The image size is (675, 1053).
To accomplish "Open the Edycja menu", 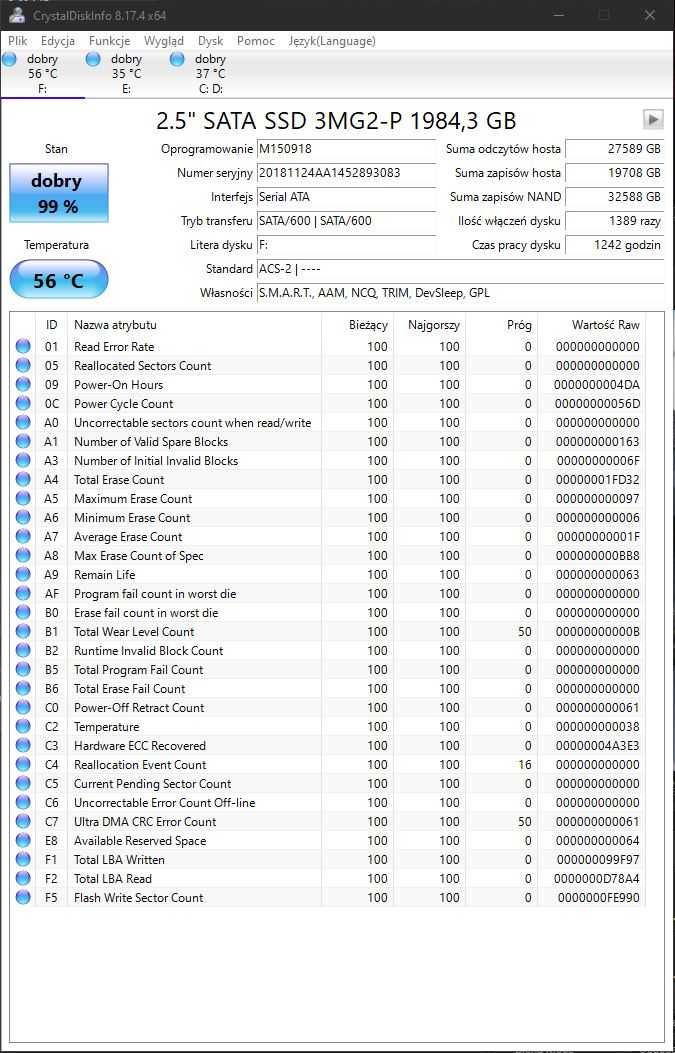I will (58, 41).
